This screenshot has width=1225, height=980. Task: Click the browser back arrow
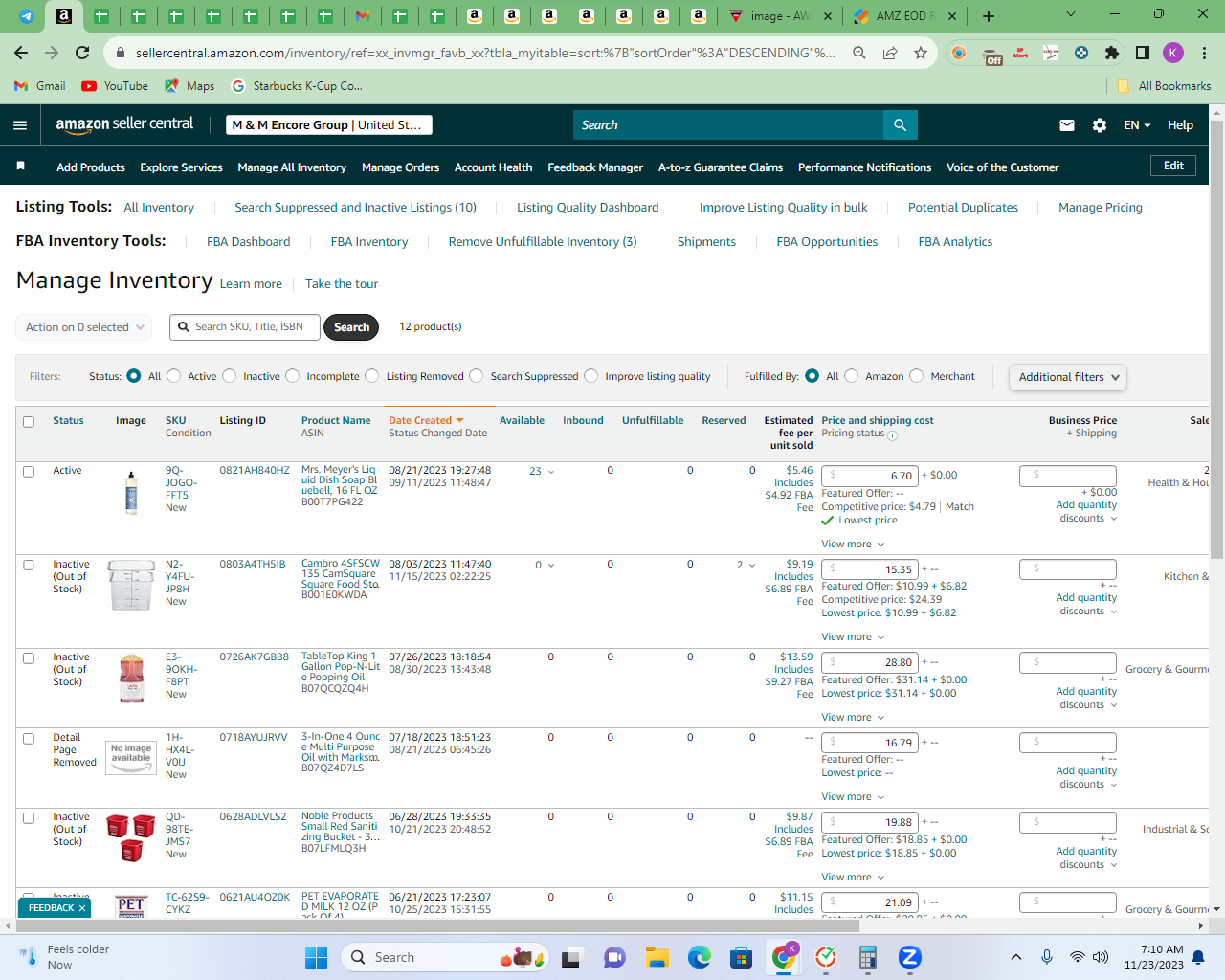[x=21, y=53]
